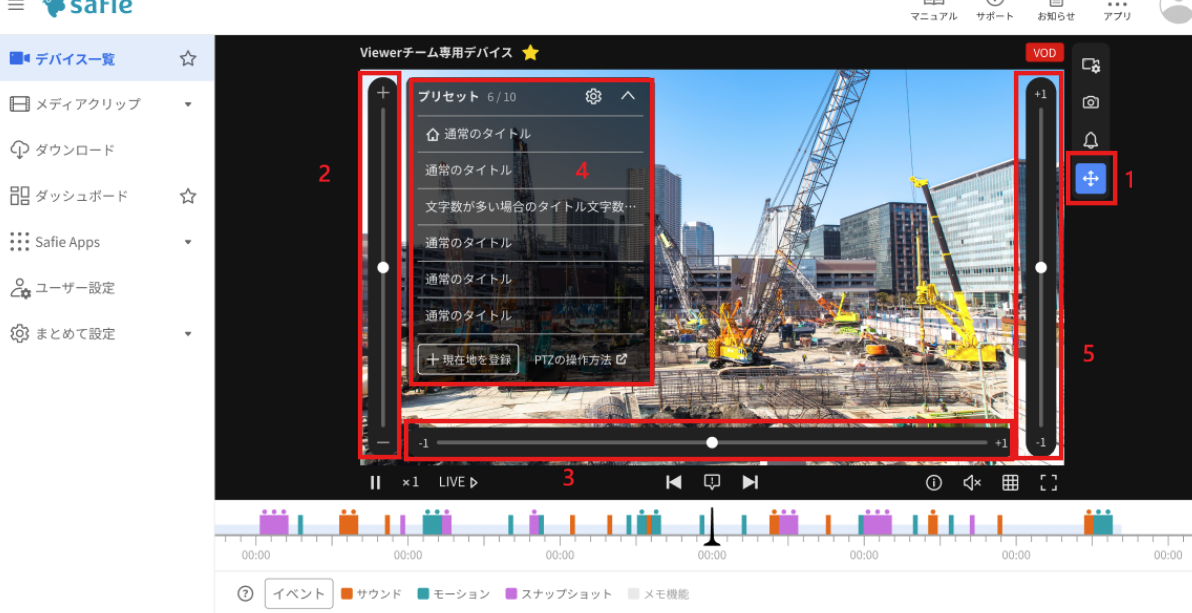Take a snapshot with the camera icon
The height and width of the screenshot is (613, 1192).
1090,102
